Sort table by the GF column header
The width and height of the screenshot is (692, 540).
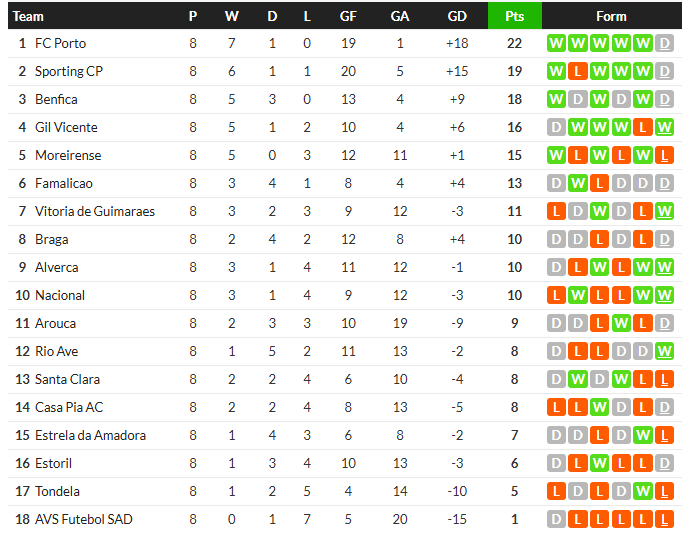point(348,16)
